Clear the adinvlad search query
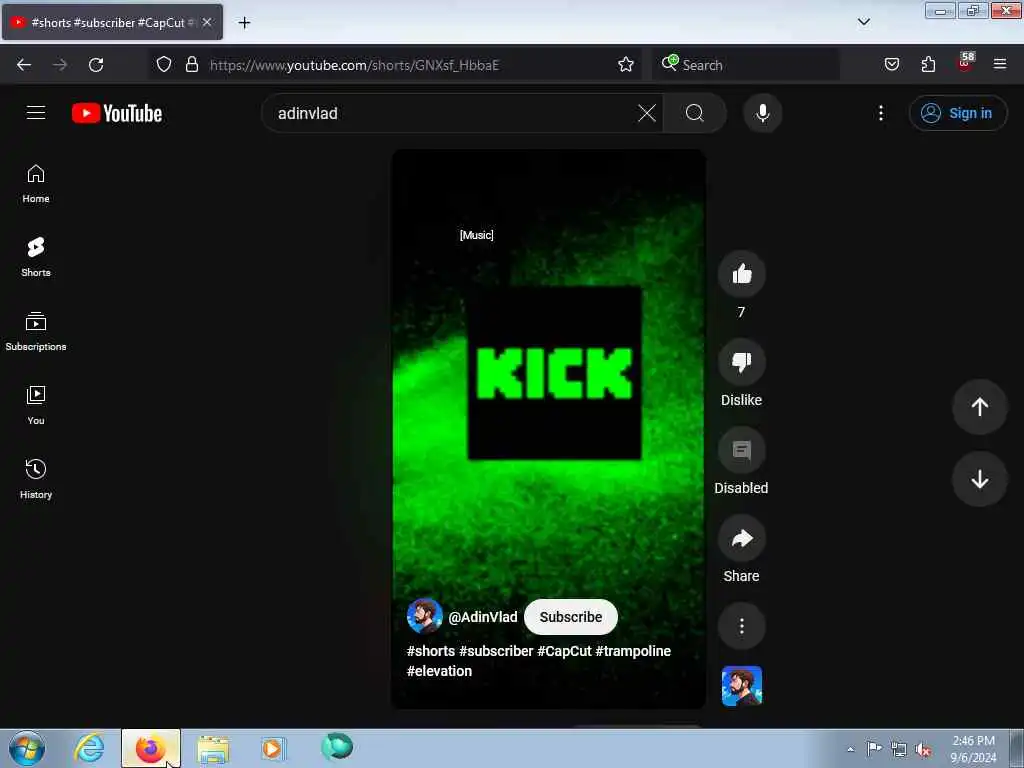Screen dimensions: 1024x768 click(x=647, y=113)
